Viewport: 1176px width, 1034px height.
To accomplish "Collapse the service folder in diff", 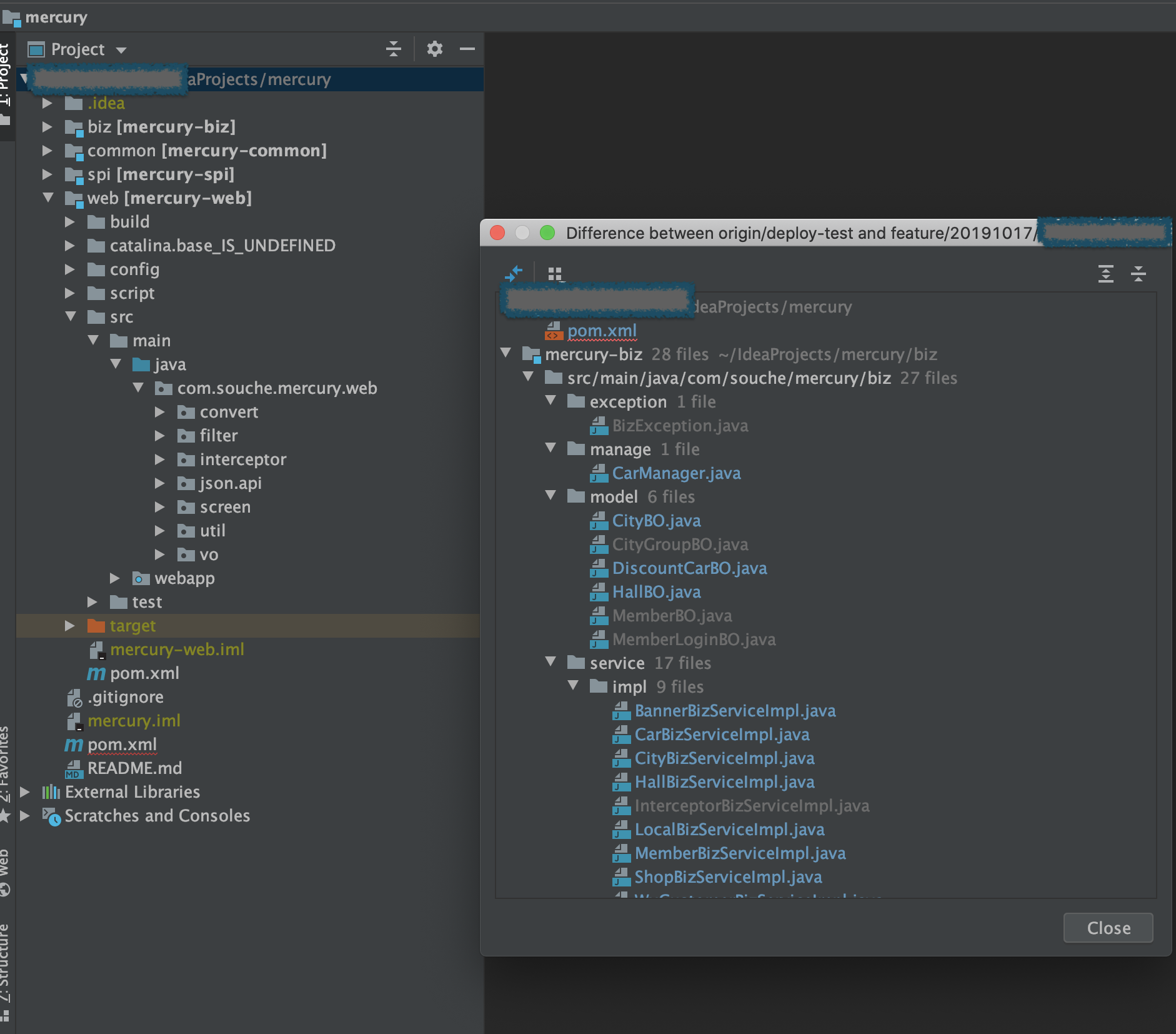I will pos(551,662).
